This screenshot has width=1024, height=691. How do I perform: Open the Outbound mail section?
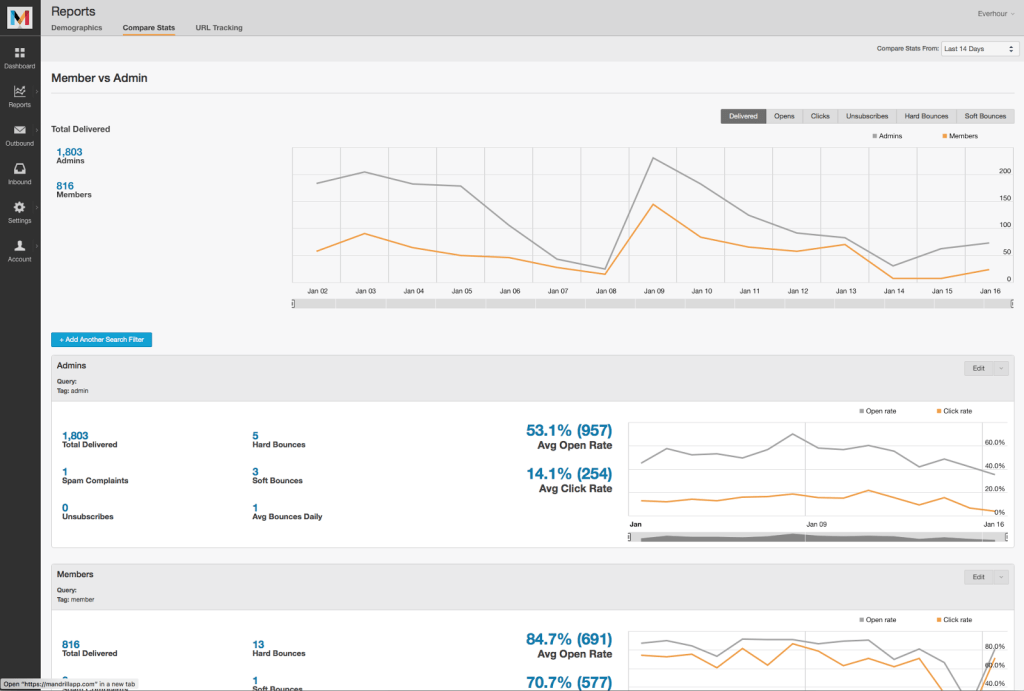tap(19, 135)
